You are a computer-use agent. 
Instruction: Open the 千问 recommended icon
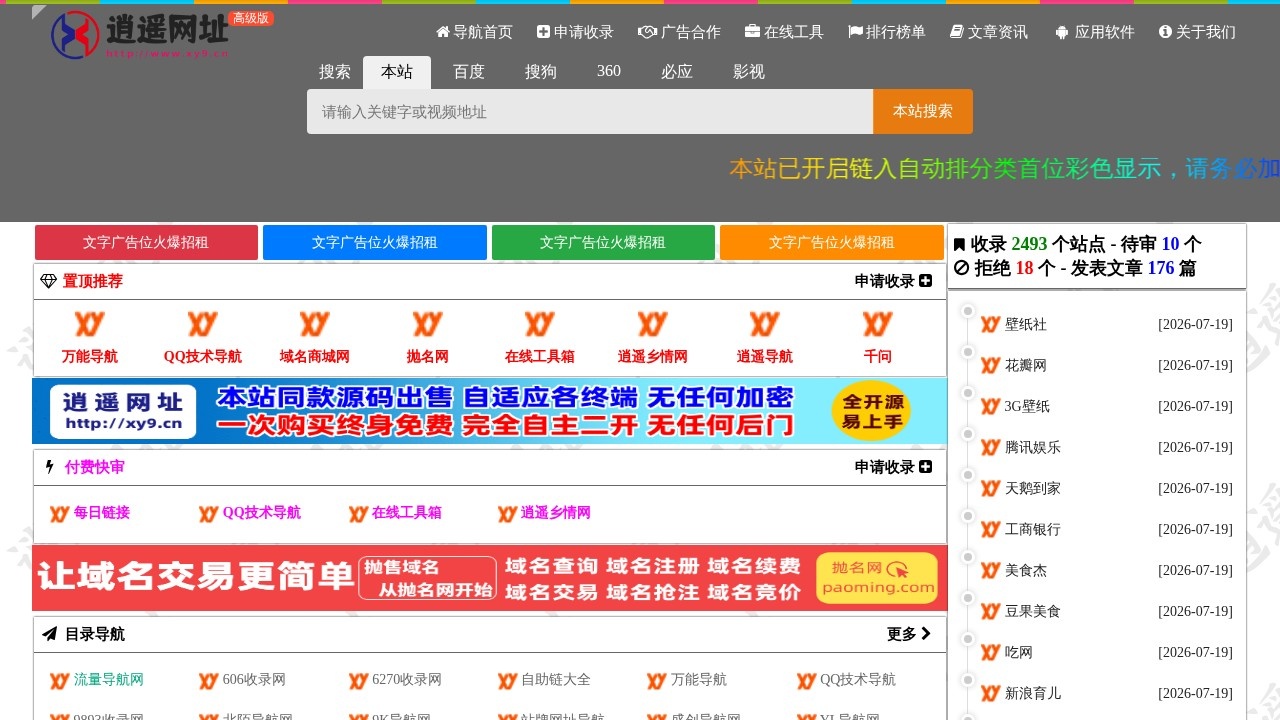coord(878,338)
